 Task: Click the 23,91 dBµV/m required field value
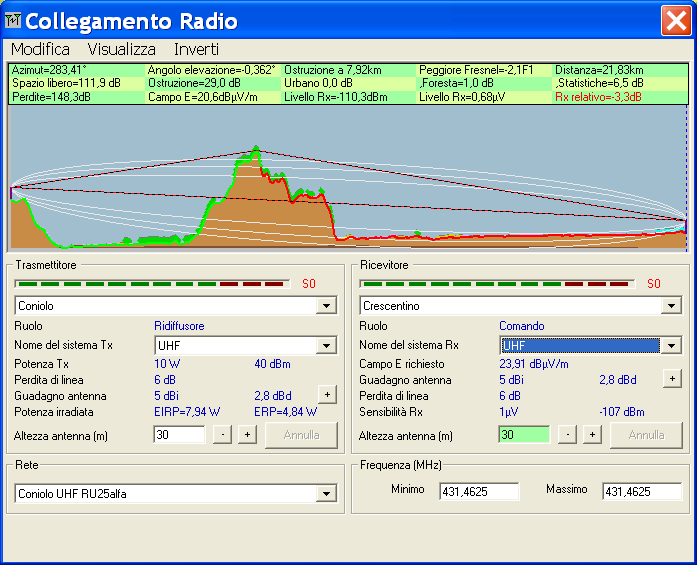(533, 364)
